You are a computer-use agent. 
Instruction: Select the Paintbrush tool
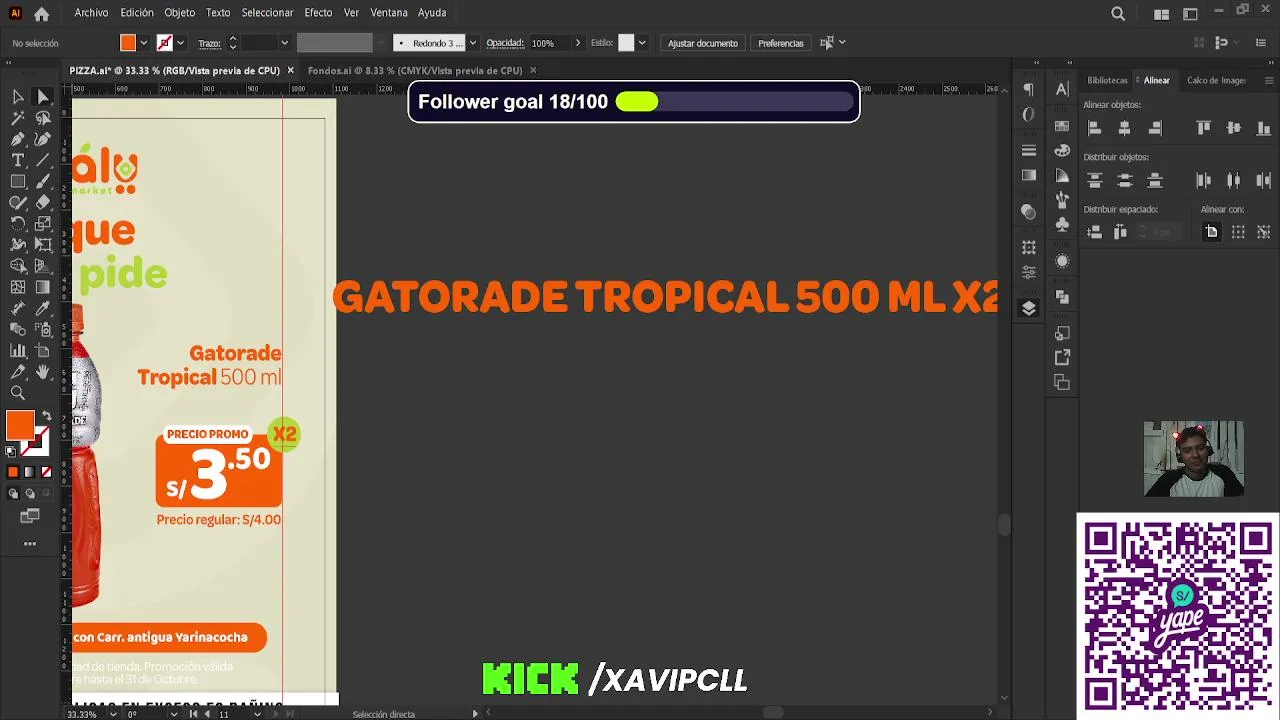point(43,181)
